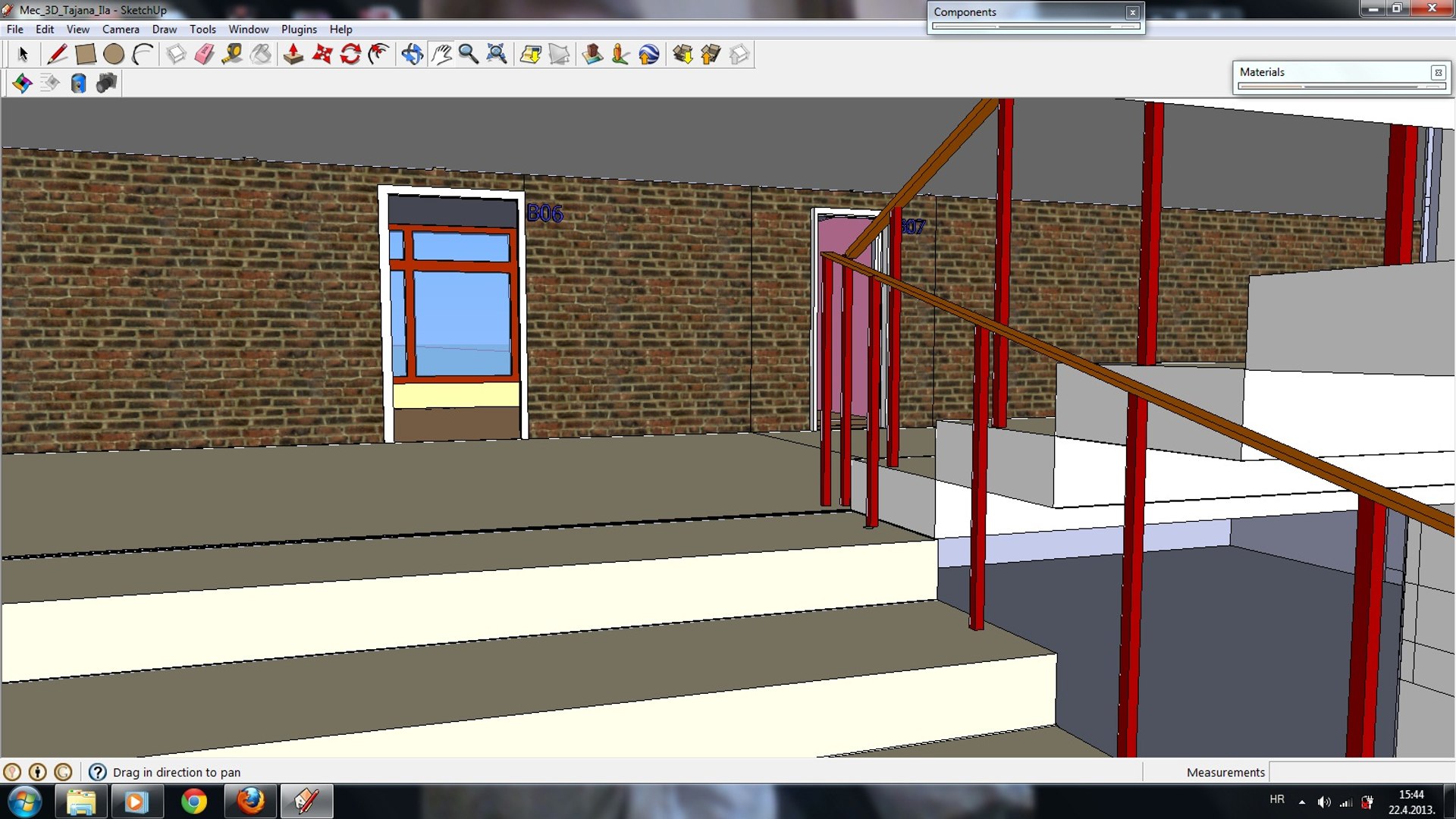Open Google Chrome from the taskbar

click(x=193, y=802)
